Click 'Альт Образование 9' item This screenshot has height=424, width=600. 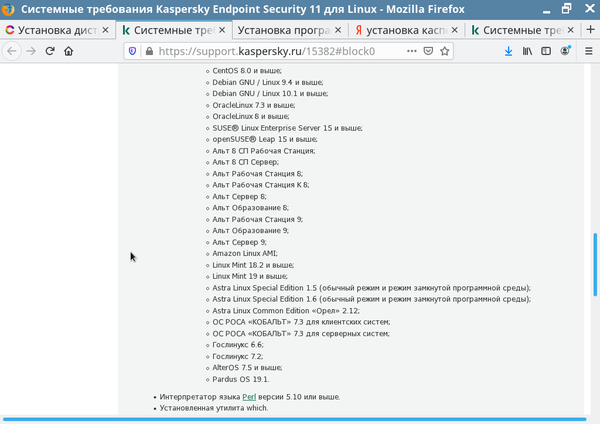click(251, 231)
